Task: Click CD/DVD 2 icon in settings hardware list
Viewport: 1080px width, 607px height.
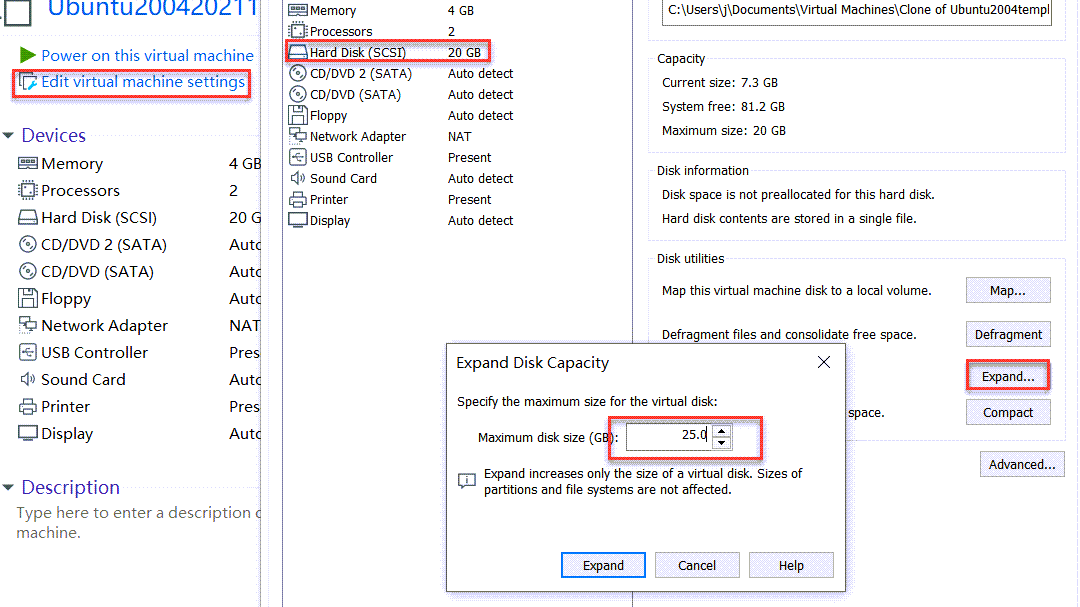Action: 298,73
